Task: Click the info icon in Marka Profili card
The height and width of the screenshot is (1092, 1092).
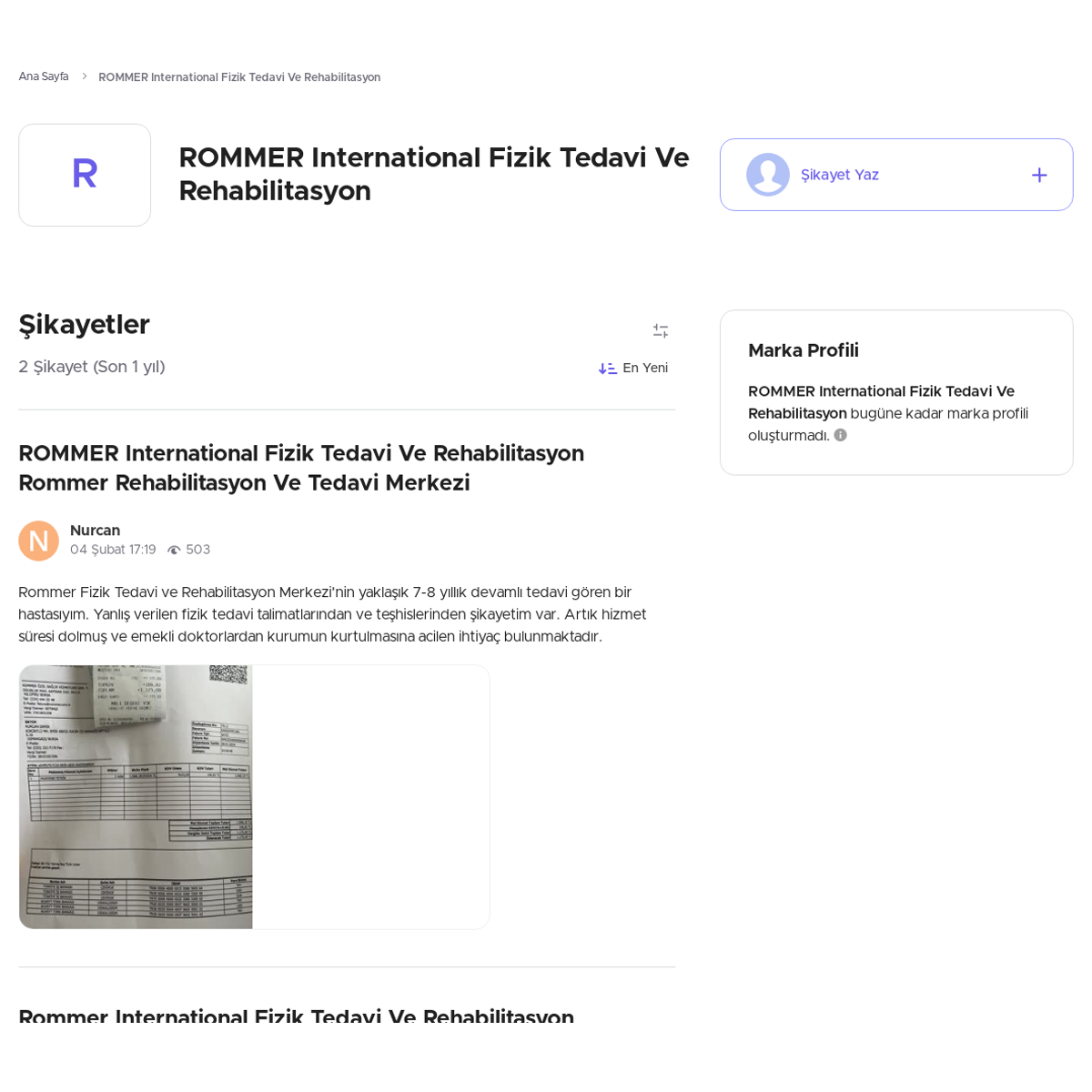Action: 841,435
